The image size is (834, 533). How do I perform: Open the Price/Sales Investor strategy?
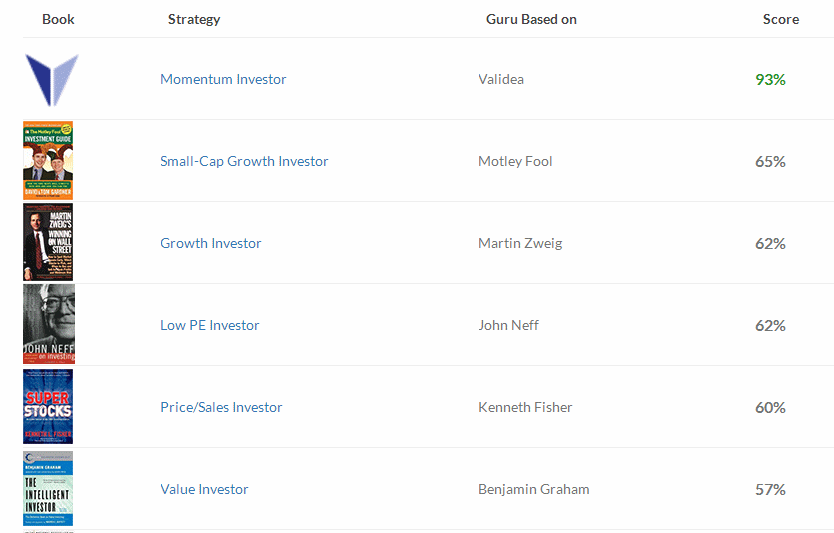pyautogui.click(x=221, y=407)
